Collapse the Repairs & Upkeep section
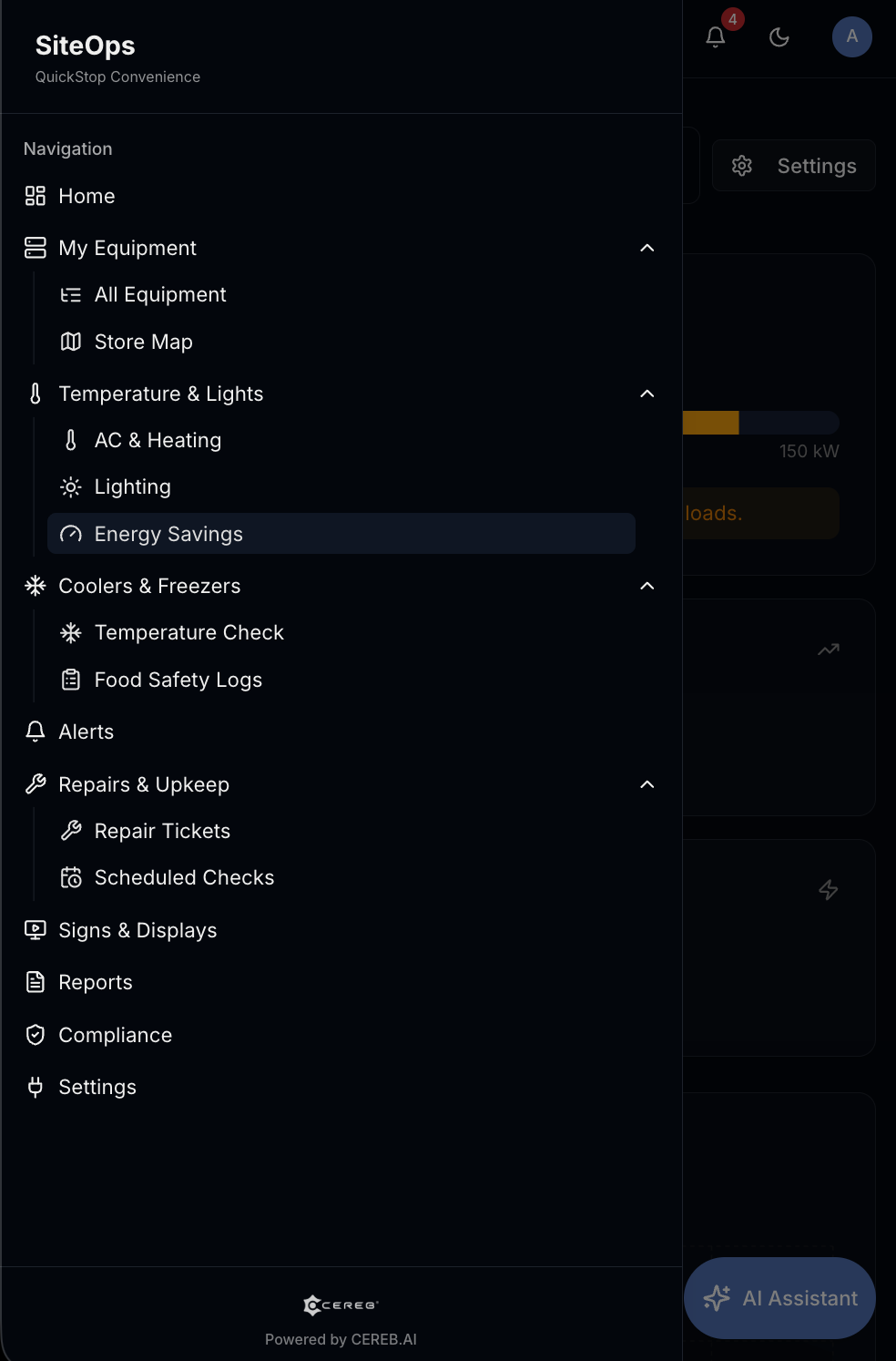 tap(647, 784)
